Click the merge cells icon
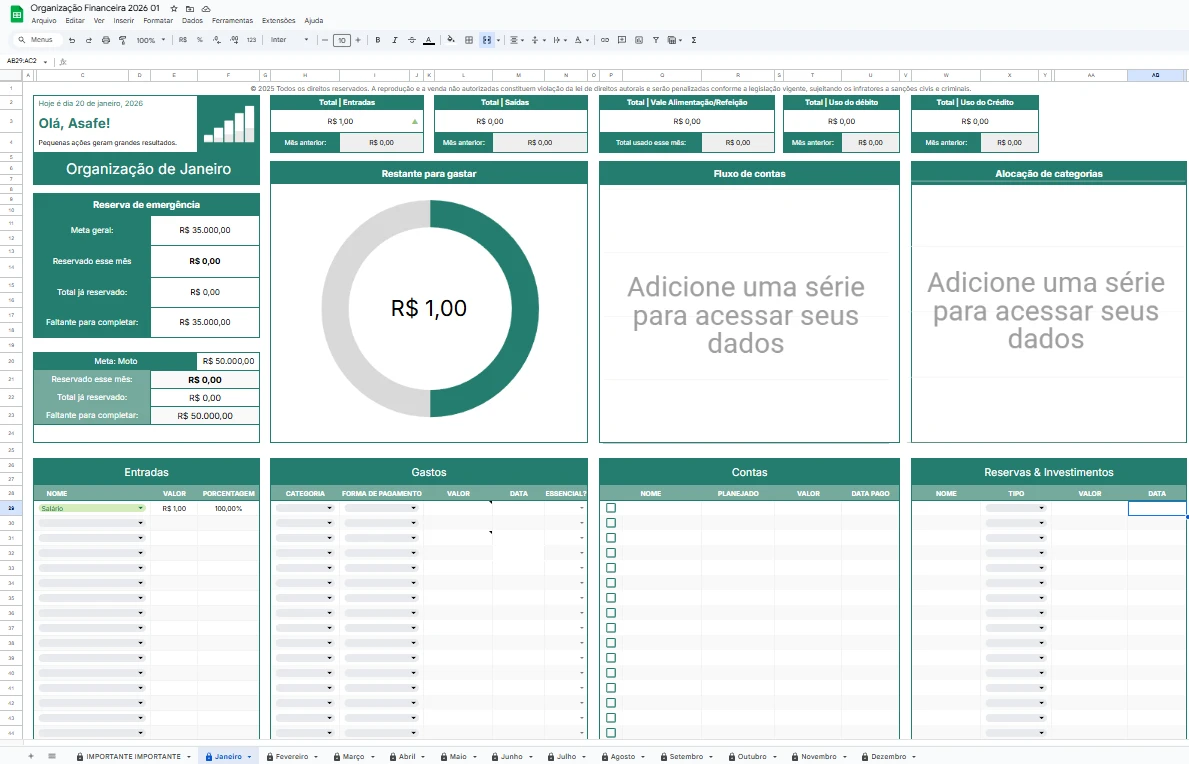The image size is (1189, 764). (x=486, y=40)
